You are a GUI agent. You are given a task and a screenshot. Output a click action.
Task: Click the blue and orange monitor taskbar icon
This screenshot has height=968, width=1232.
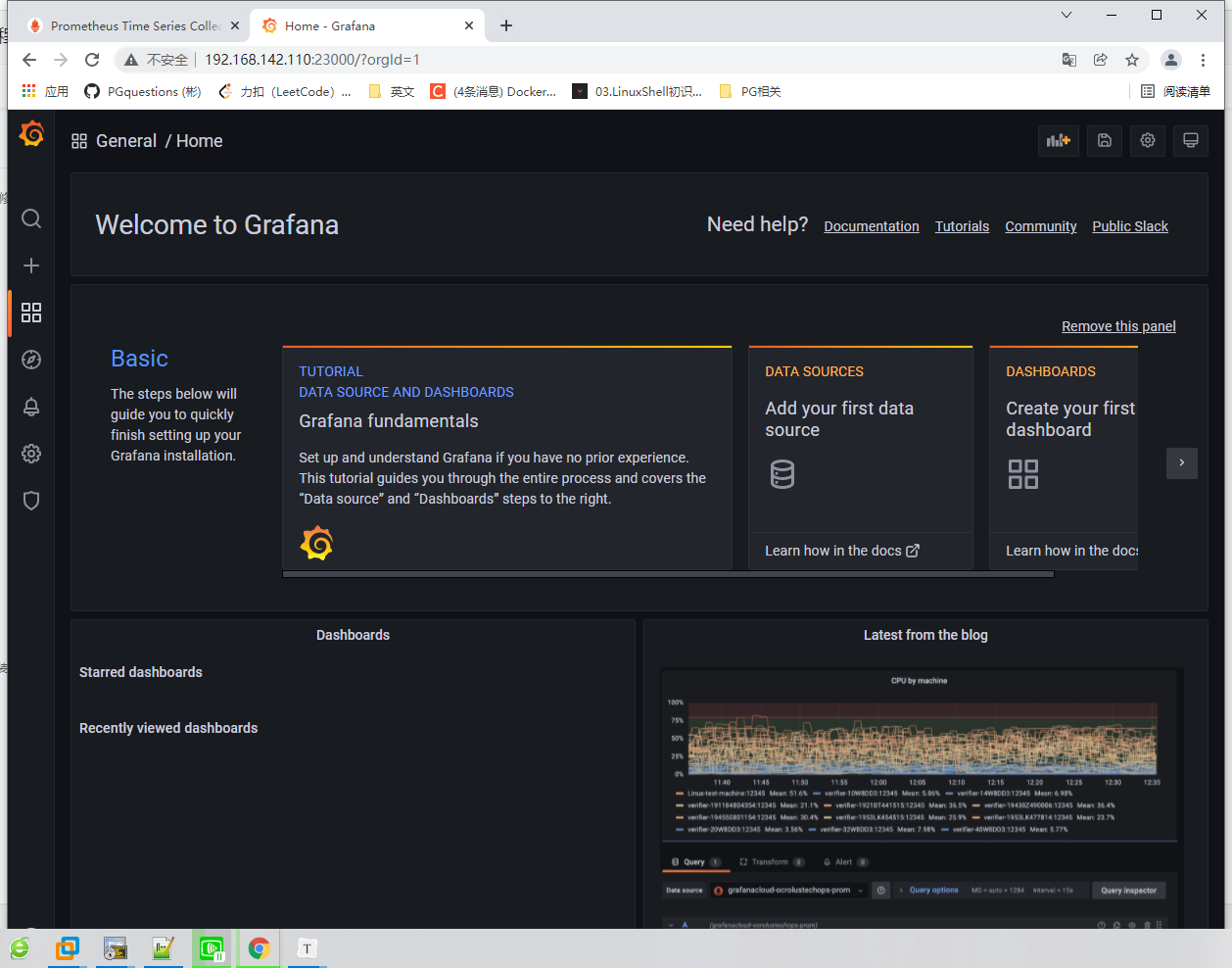point(68,948)
